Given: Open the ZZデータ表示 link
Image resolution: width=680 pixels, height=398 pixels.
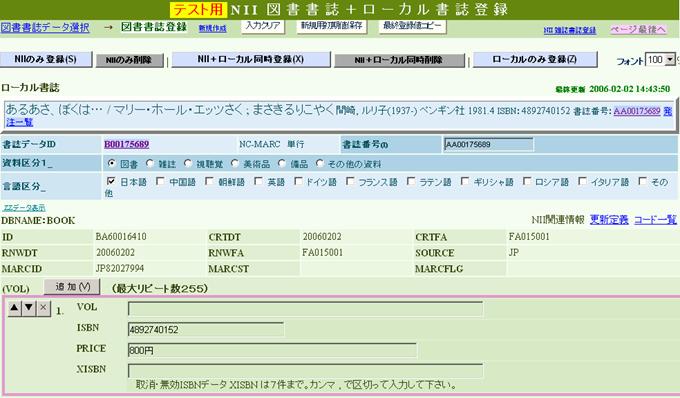Looking at the screenshot, I should pyautogui.click(x=24, y=208).
